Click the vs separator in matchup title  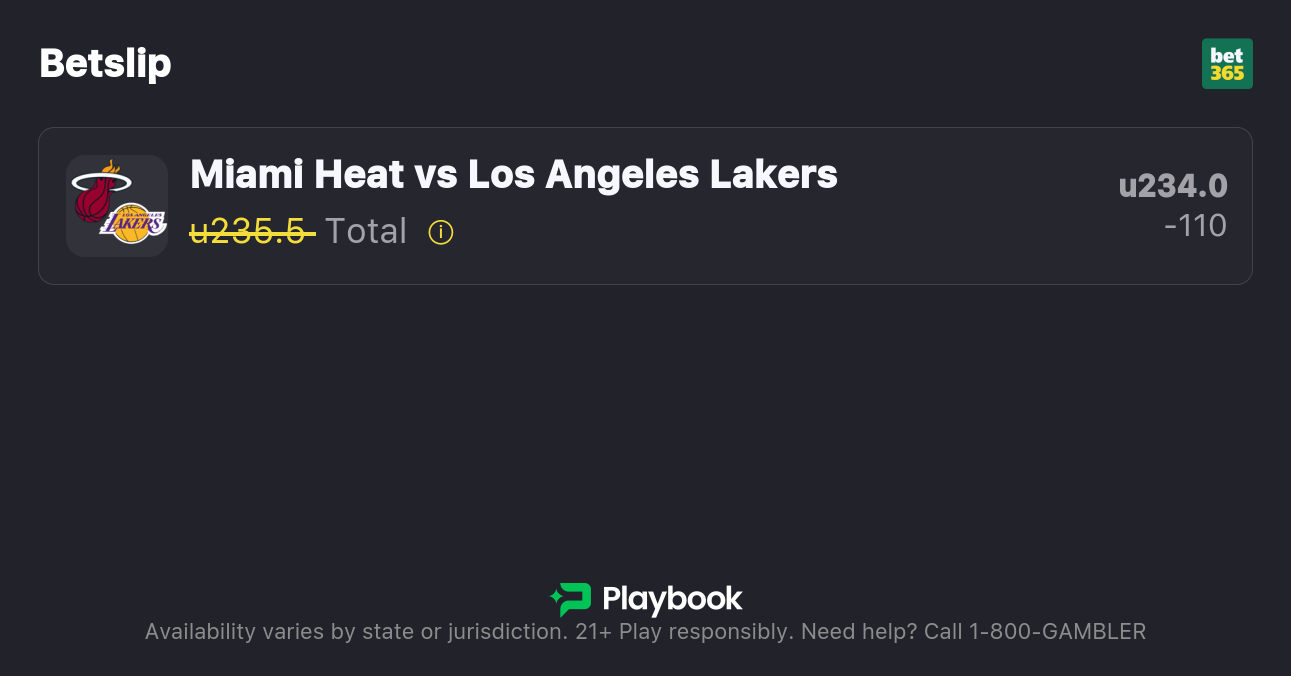coord(435,175)
